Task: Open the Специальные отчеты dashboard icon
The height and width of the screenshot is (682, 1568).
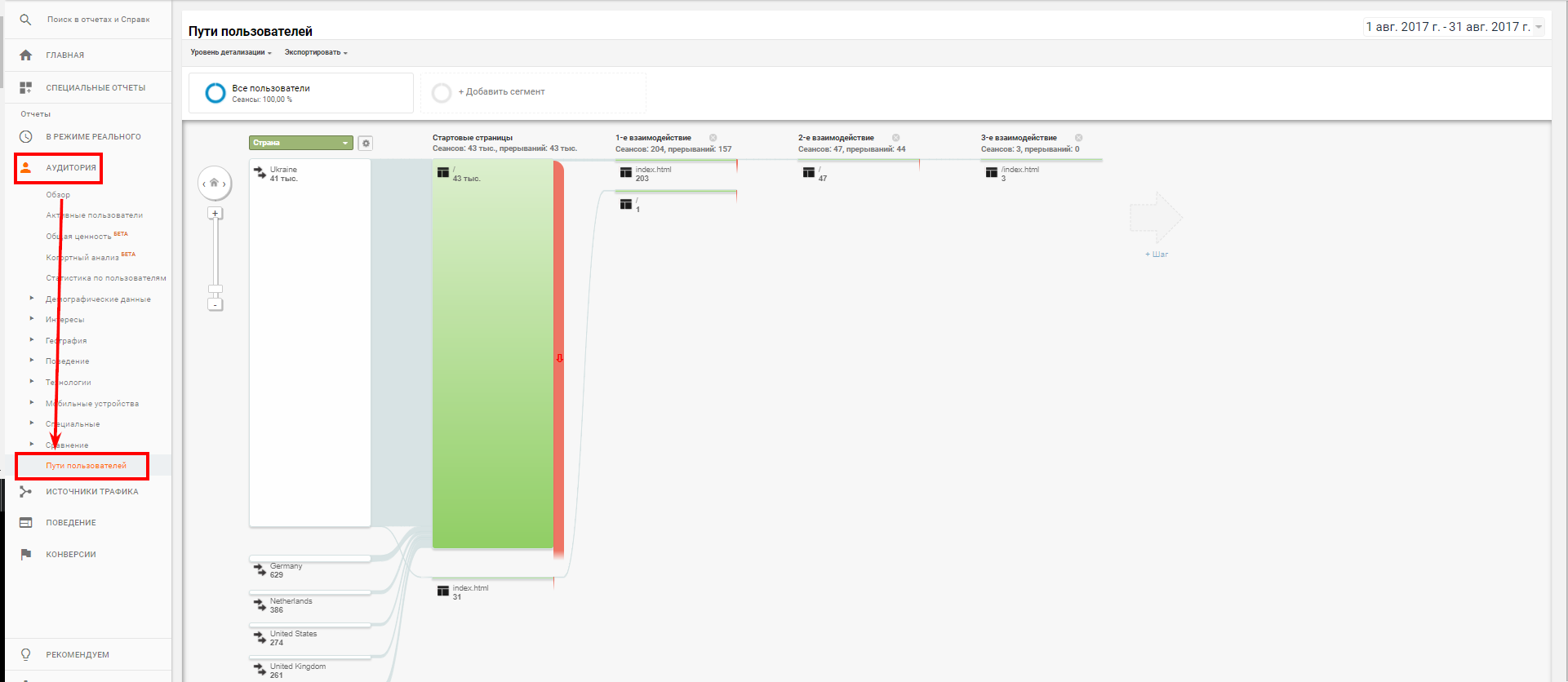Action: click(x=26, y=87)
